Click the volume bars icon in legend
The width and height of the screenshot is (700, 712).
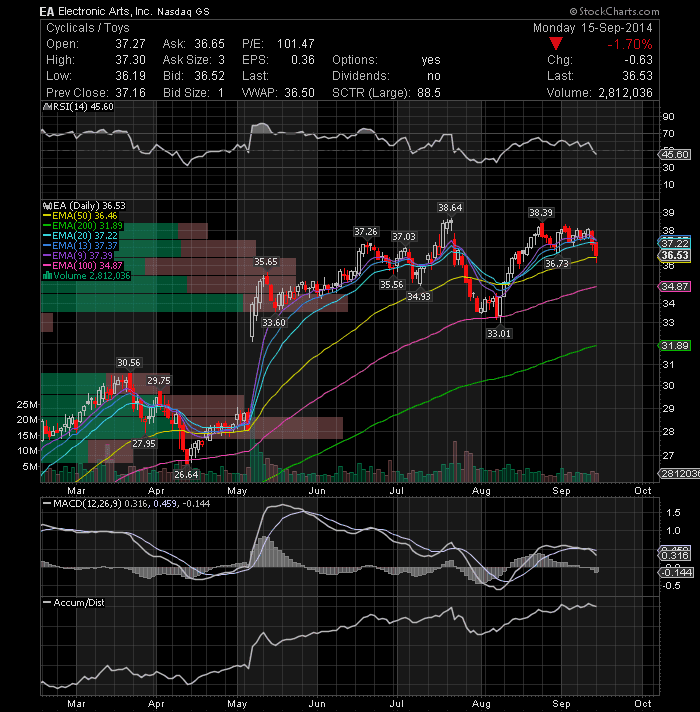47,276
